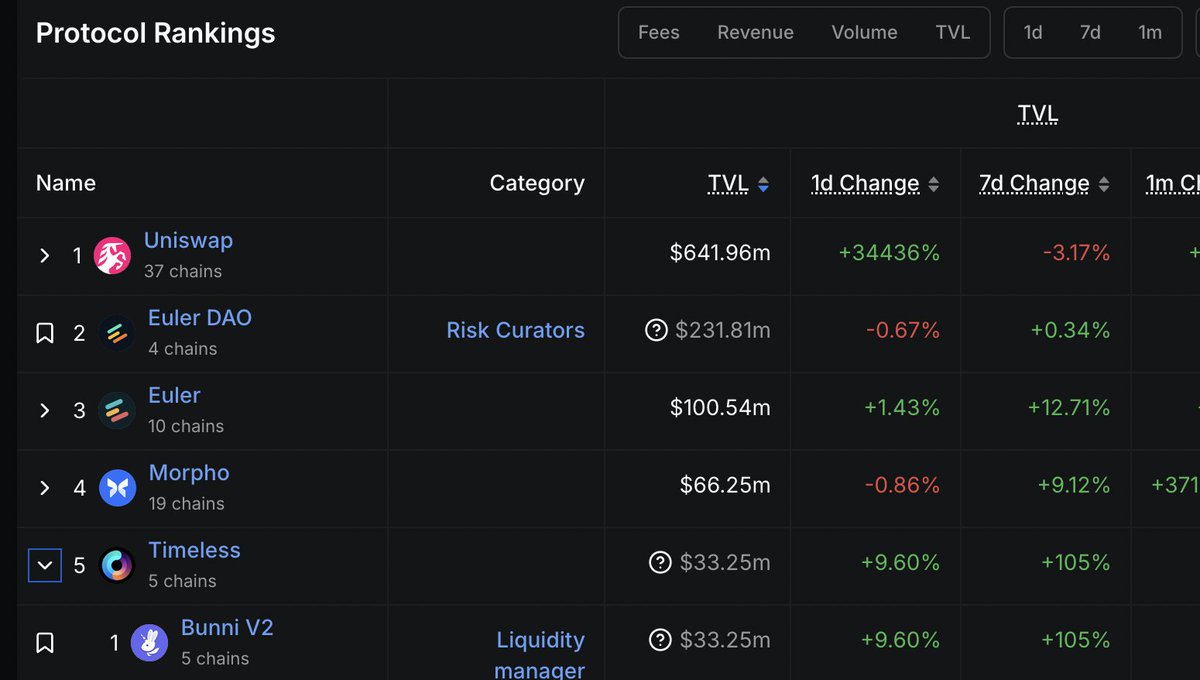Click Uniswap 7d change -3.17%
This screenshot has width=1200, height=680.
1076,253
